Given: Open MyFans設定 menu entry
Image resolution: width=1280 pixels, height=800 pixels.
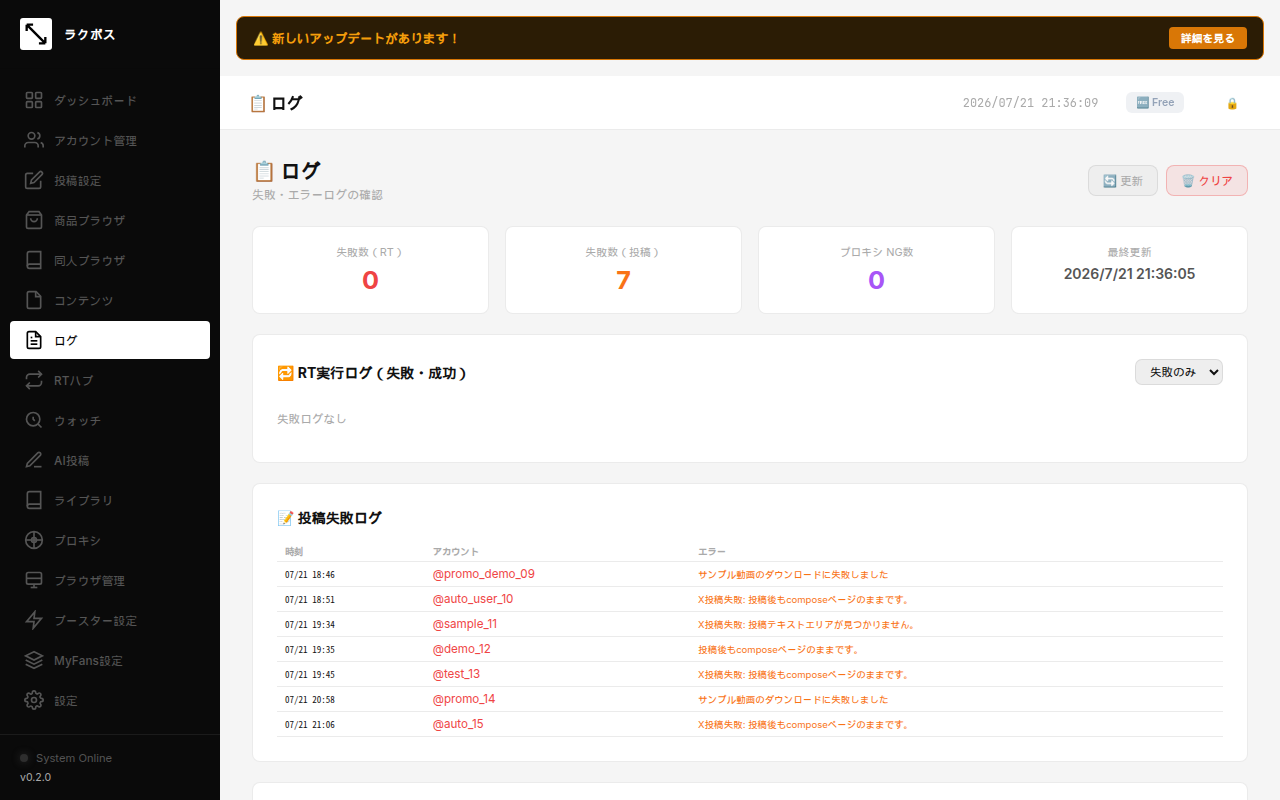Looking at the screenshot, I should 110,660.
